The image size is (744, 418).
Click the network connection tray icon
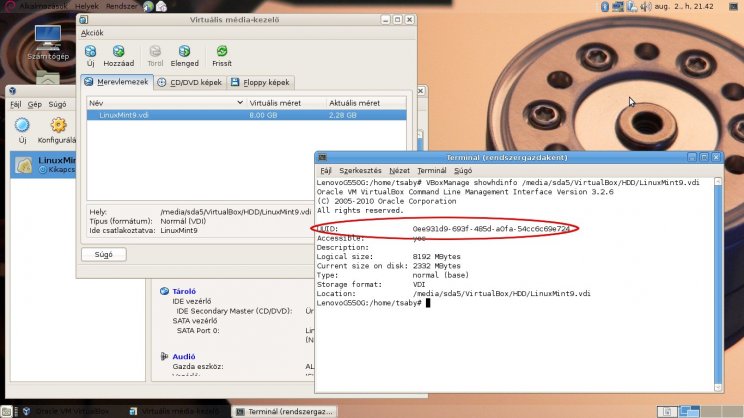[x=618, y=6]
